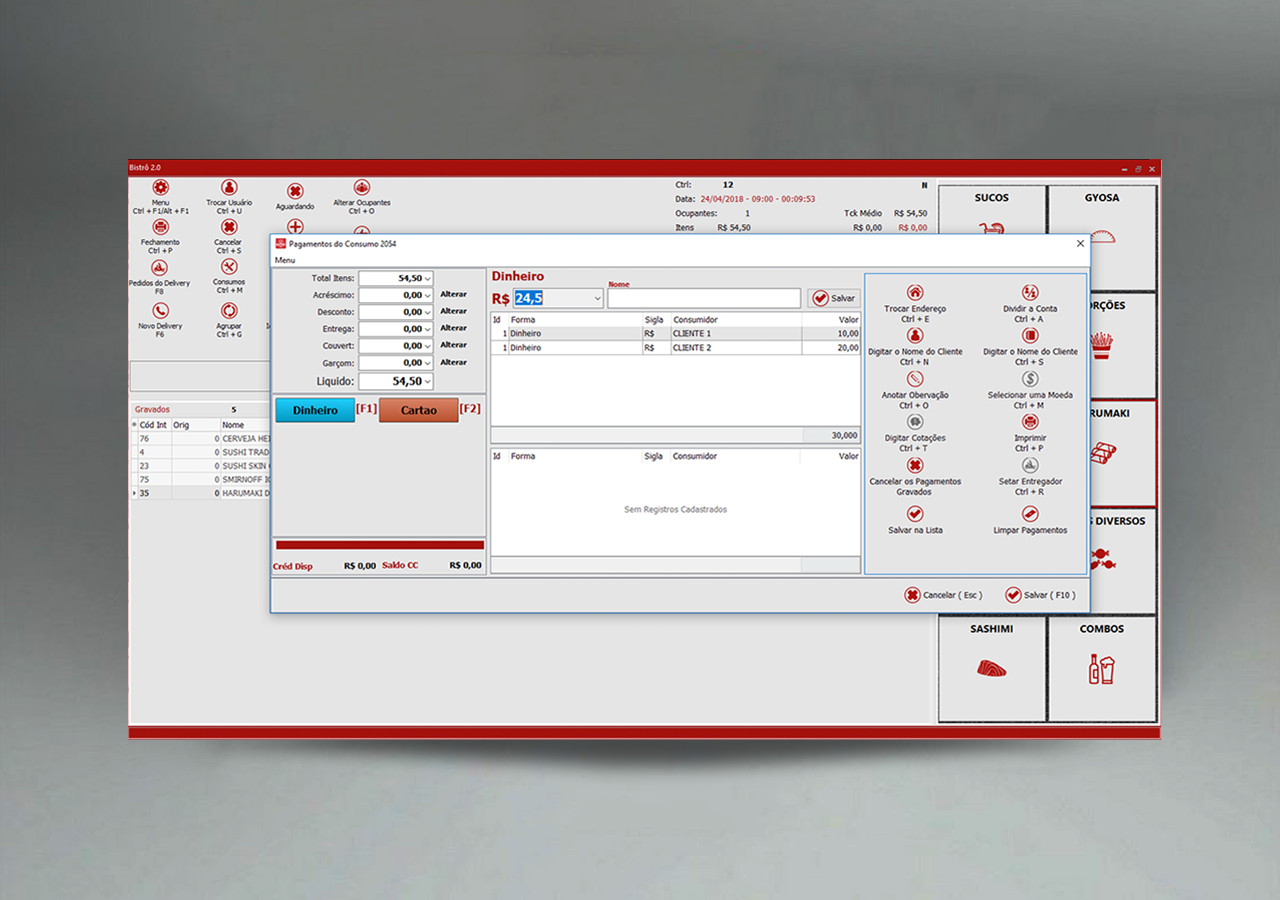Open the Setar Entregador option
The height and width of the screenshot is (900, 1280).
point(1030,465)
